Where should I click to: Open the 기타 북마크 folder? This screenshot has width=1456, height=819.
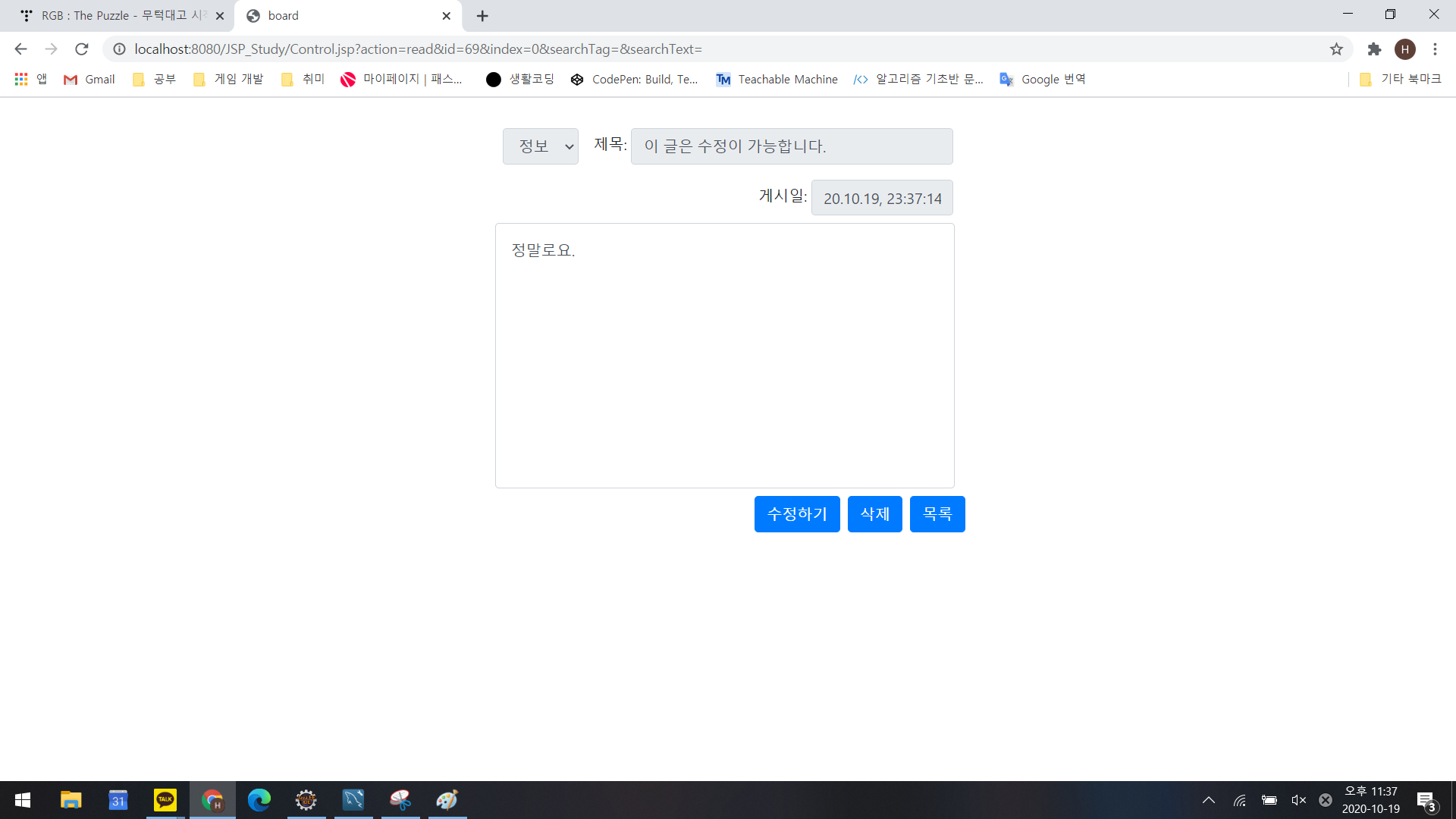pyautogui.click(x=1401, y=80)
